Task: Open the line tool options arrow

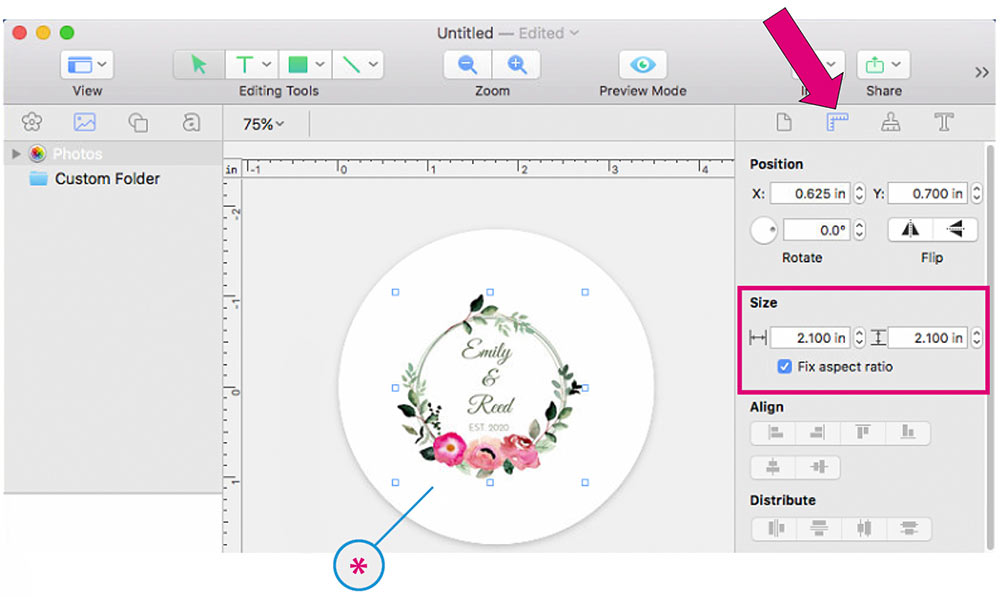Action: click(x=374, y=64)
